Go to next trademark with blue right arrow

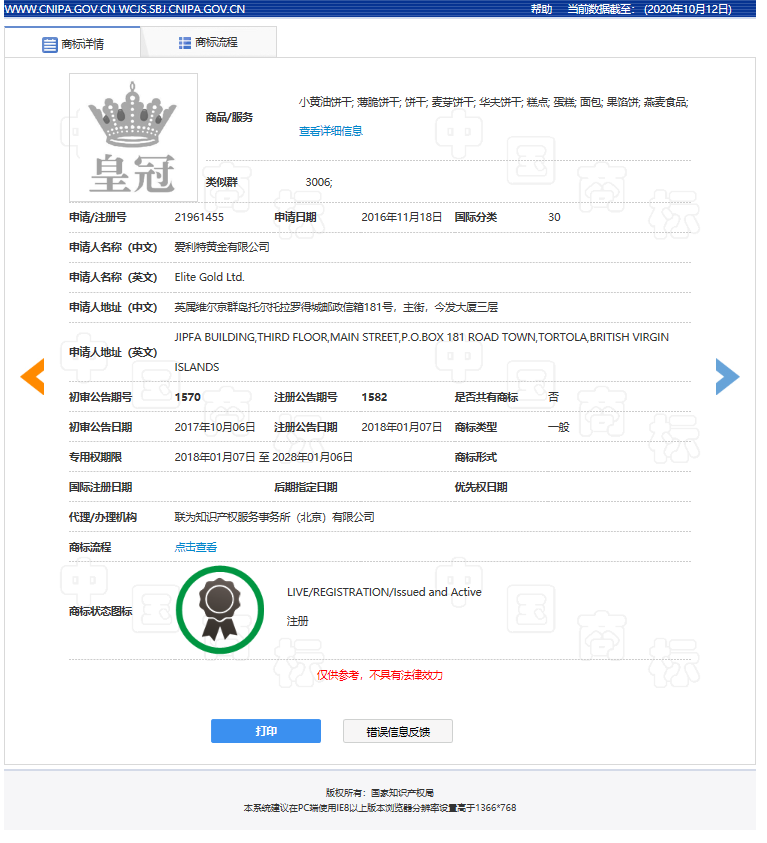coord(727,376)
